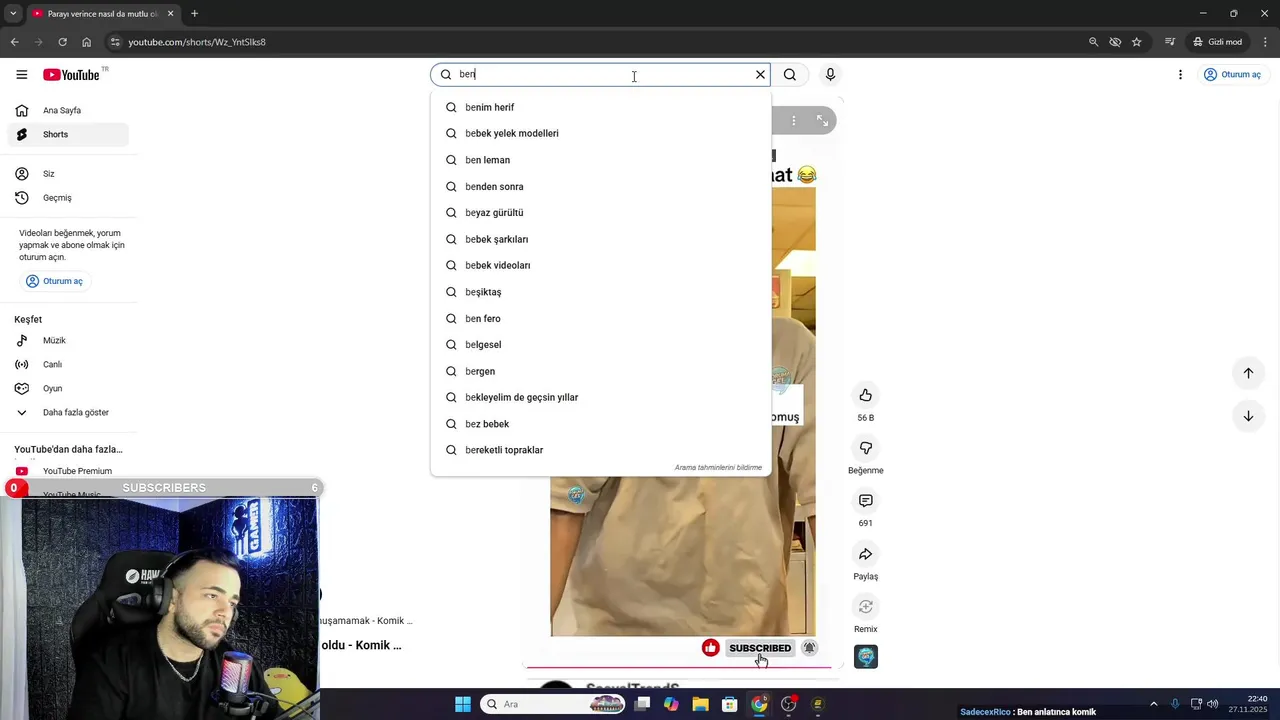Open Geçmiş history in sidebar
The image size is (1280, 720).
coord(68,198)
